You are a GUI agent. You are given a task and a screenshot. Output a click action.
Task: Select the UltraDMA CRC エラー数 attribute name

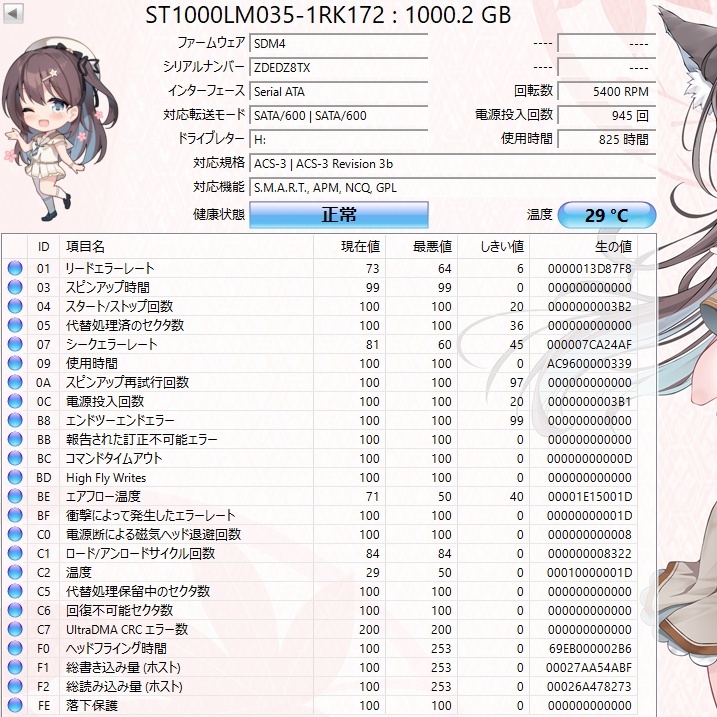pyautogui.click(x=127, y=630)
